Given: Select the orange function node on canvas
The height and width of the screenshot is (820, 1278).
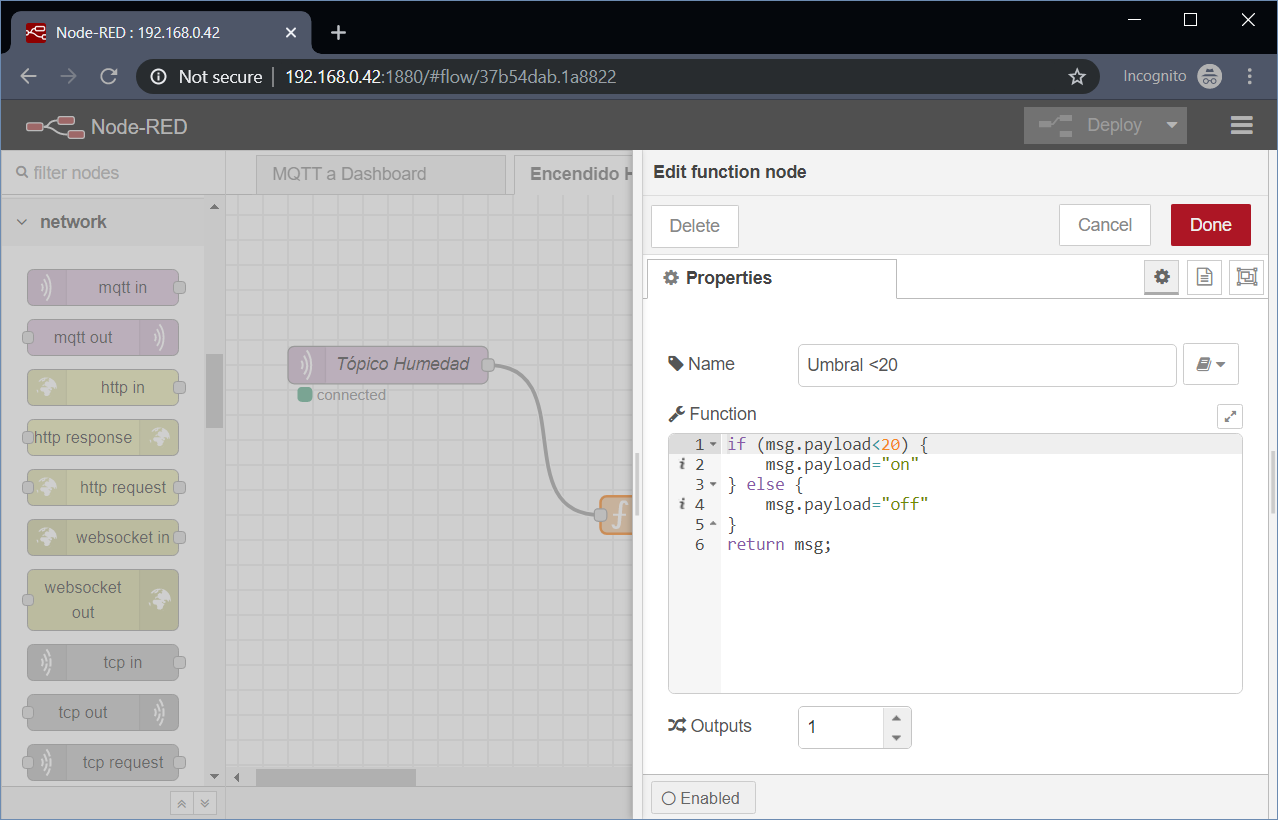Looking at the screenshot, I should coord(616,515).
